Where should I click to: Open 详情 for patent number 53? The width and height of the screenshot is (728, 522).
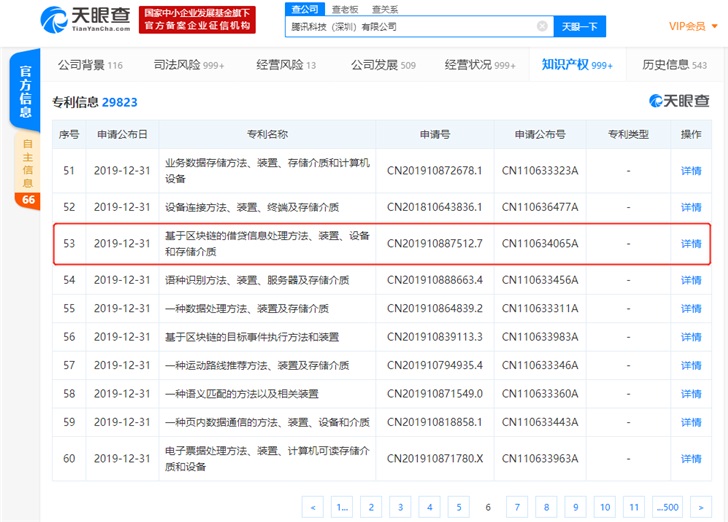coord(691,244)
